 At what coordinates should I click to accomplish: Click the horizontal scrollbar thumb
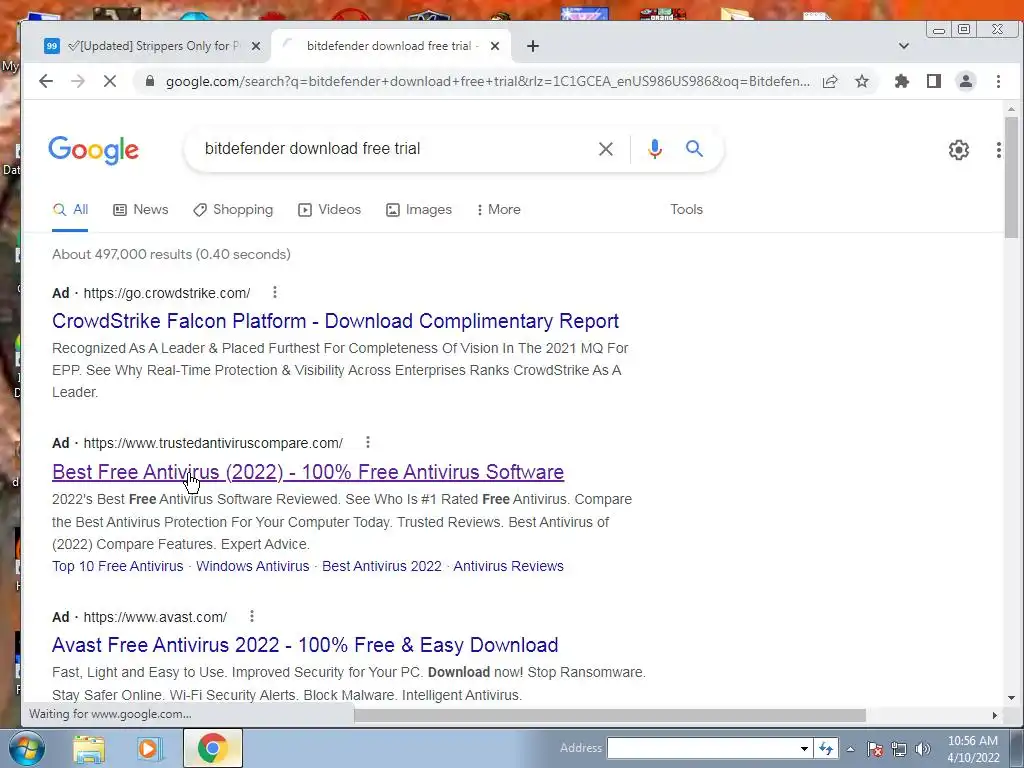[610, 716]
